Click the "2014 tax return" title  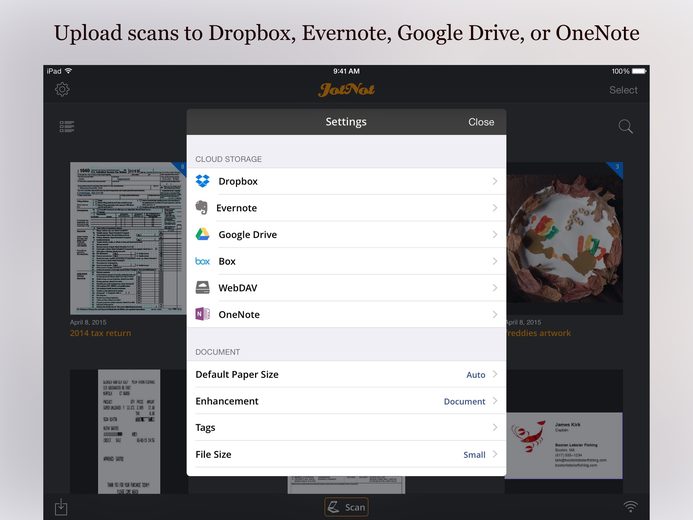click(x=100, y=333)
